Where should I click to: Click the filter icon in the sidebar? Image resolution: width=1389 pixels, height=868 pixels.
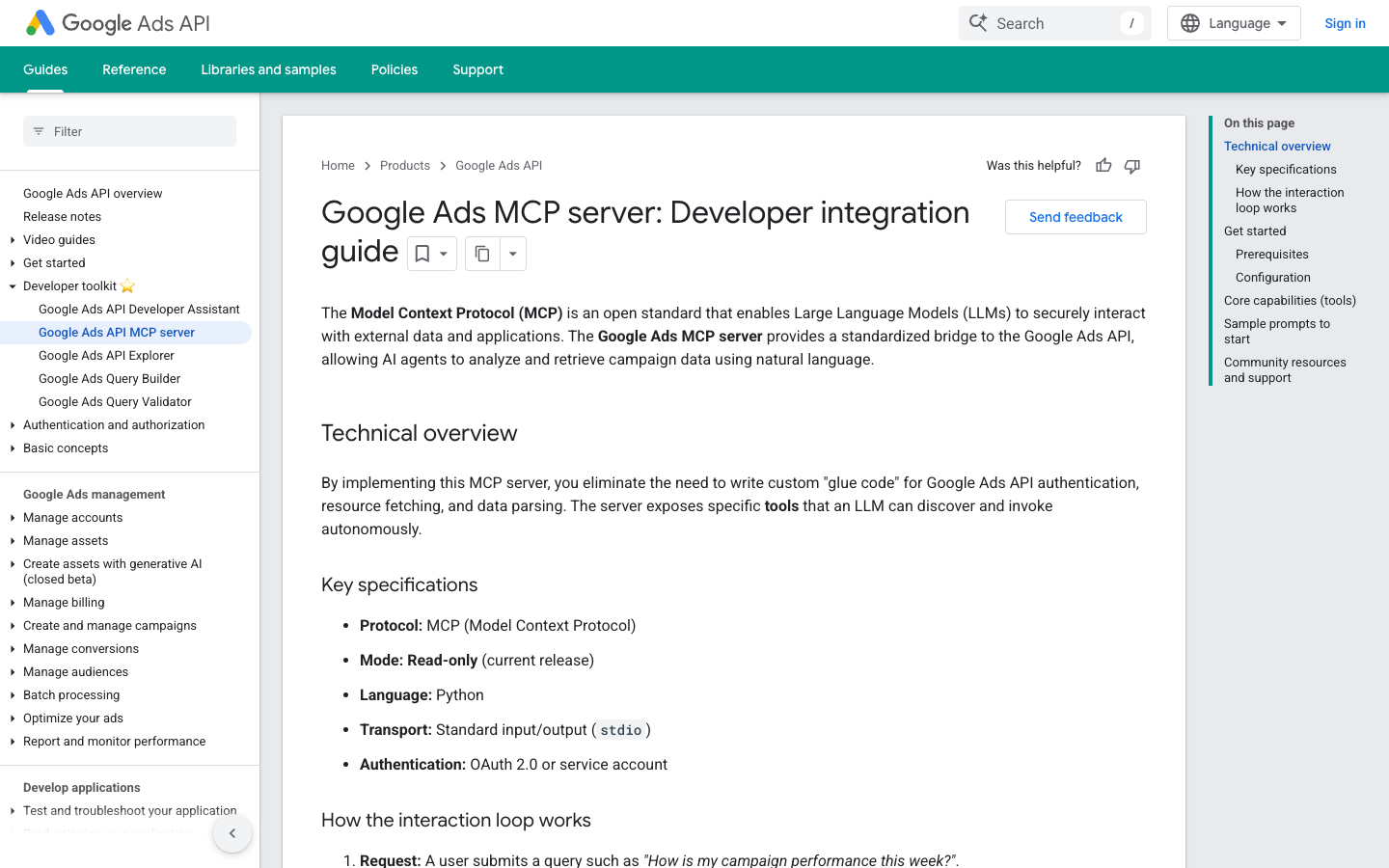(38, 130)
